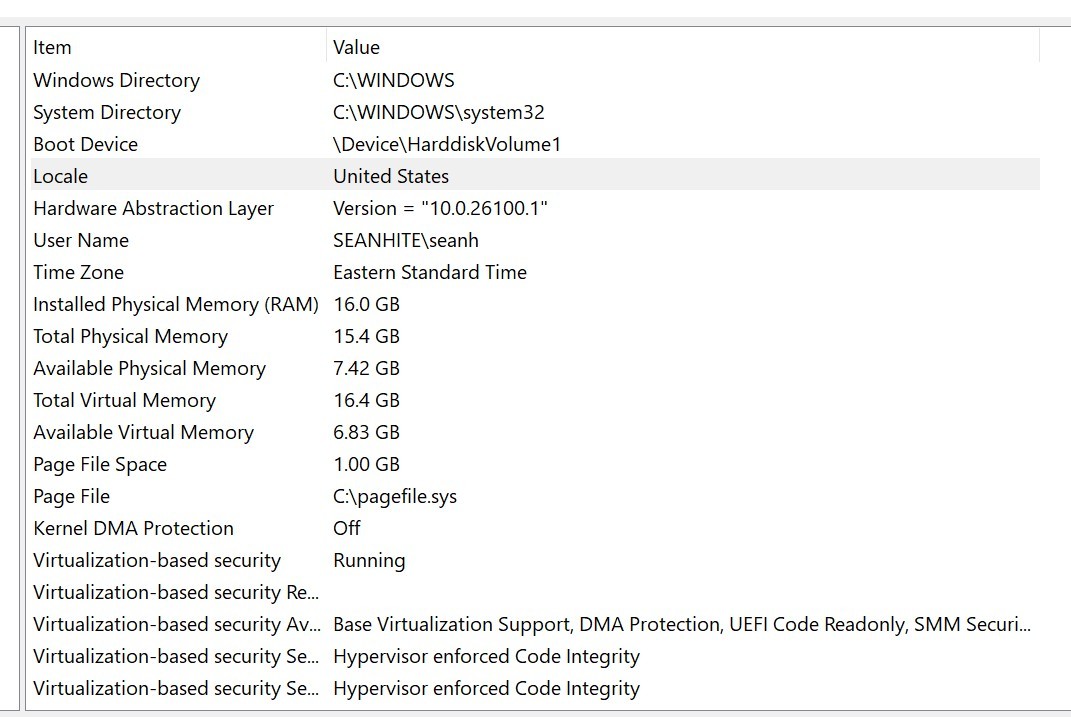The width and height of the screenshot is (1071, 717).
Task: Click the Total Physical Memory row
Action: (130, 336)
